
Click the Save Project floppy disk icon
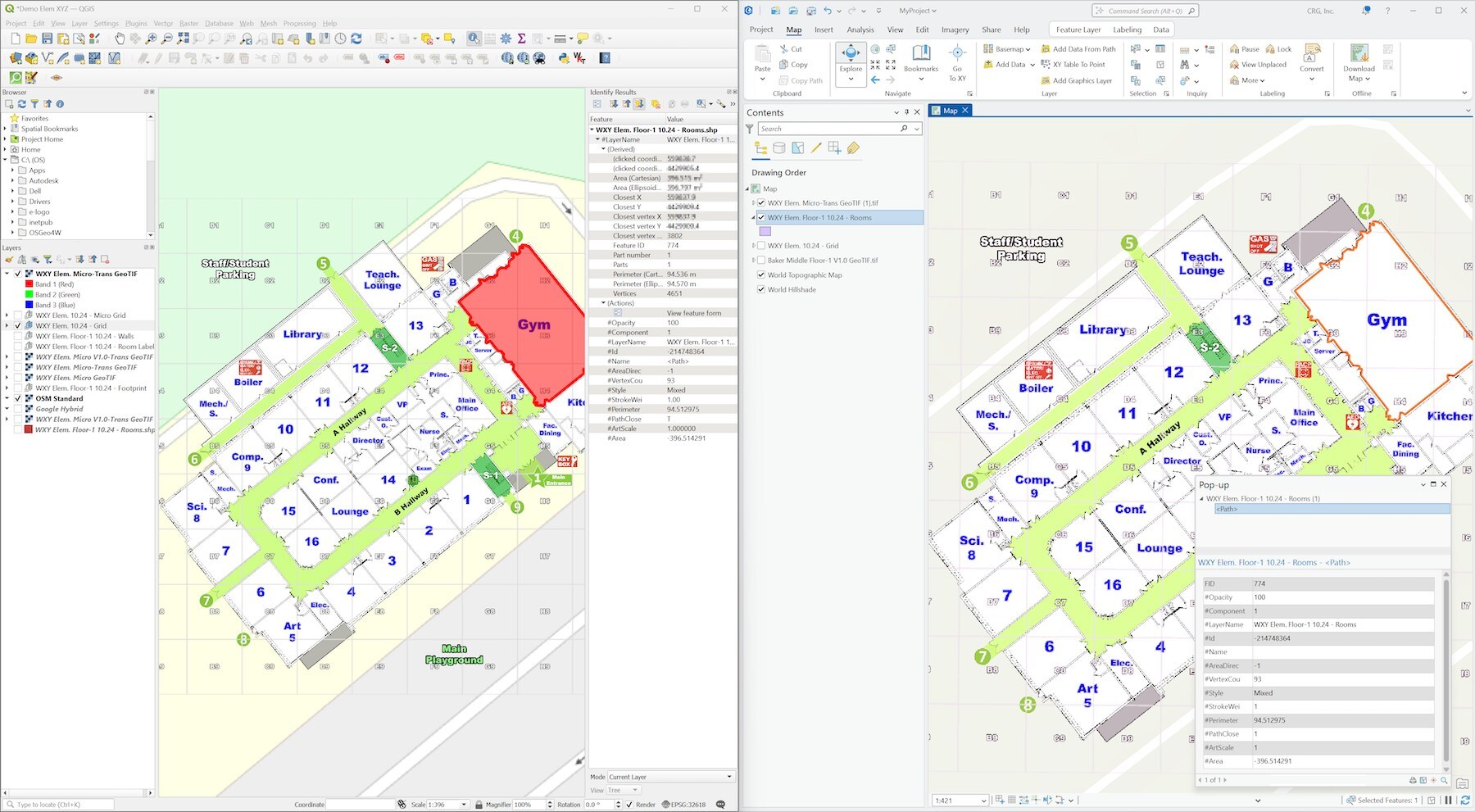point(47,39)
